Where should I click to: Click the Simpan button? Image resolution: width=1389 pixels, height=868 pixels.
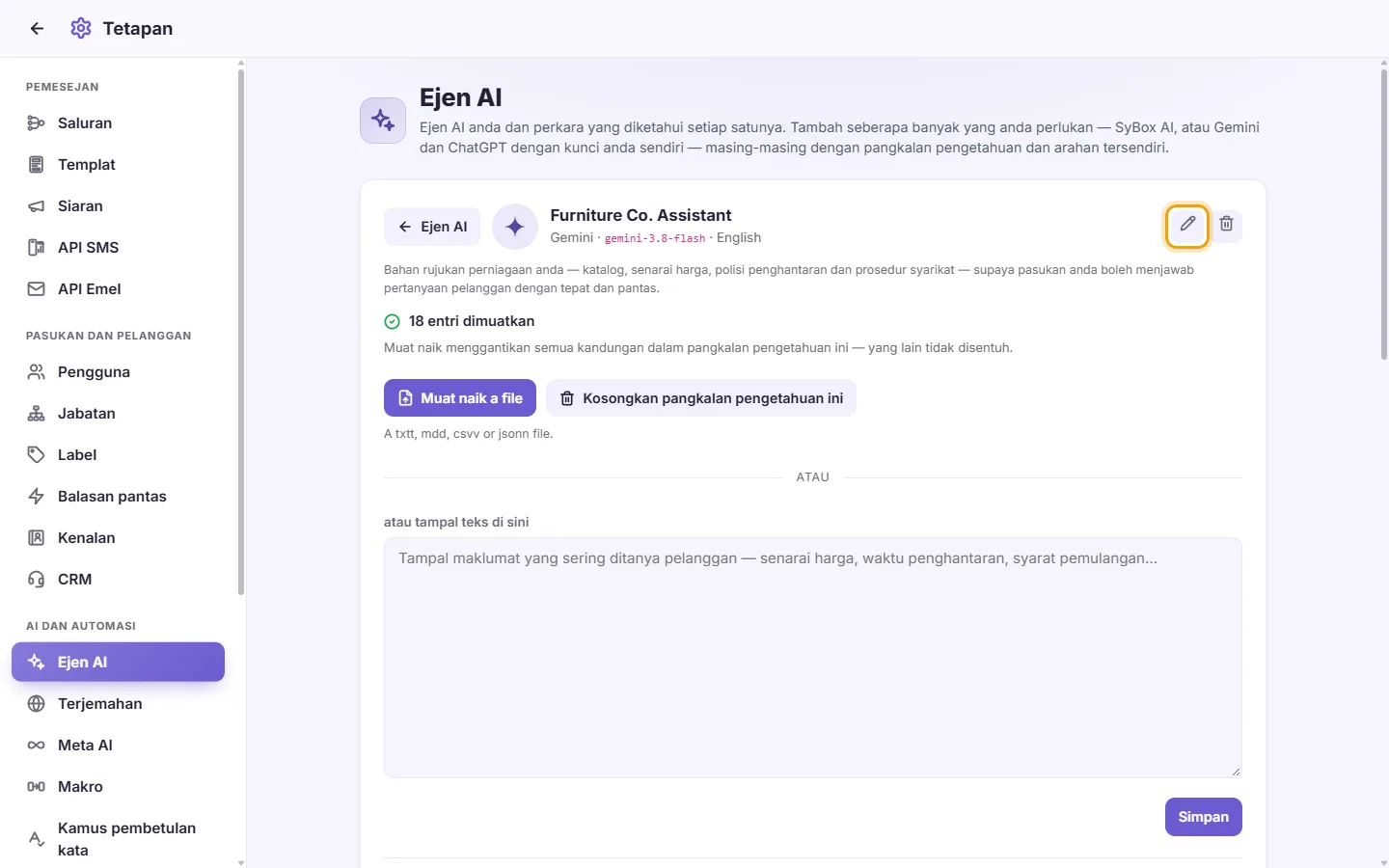point(1203,817)
